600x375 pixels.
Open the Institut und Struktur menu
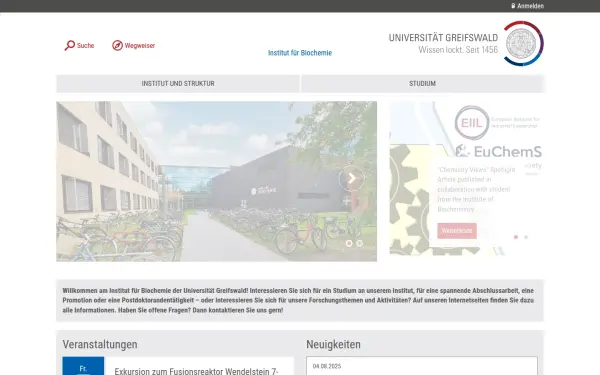point(178,83)
